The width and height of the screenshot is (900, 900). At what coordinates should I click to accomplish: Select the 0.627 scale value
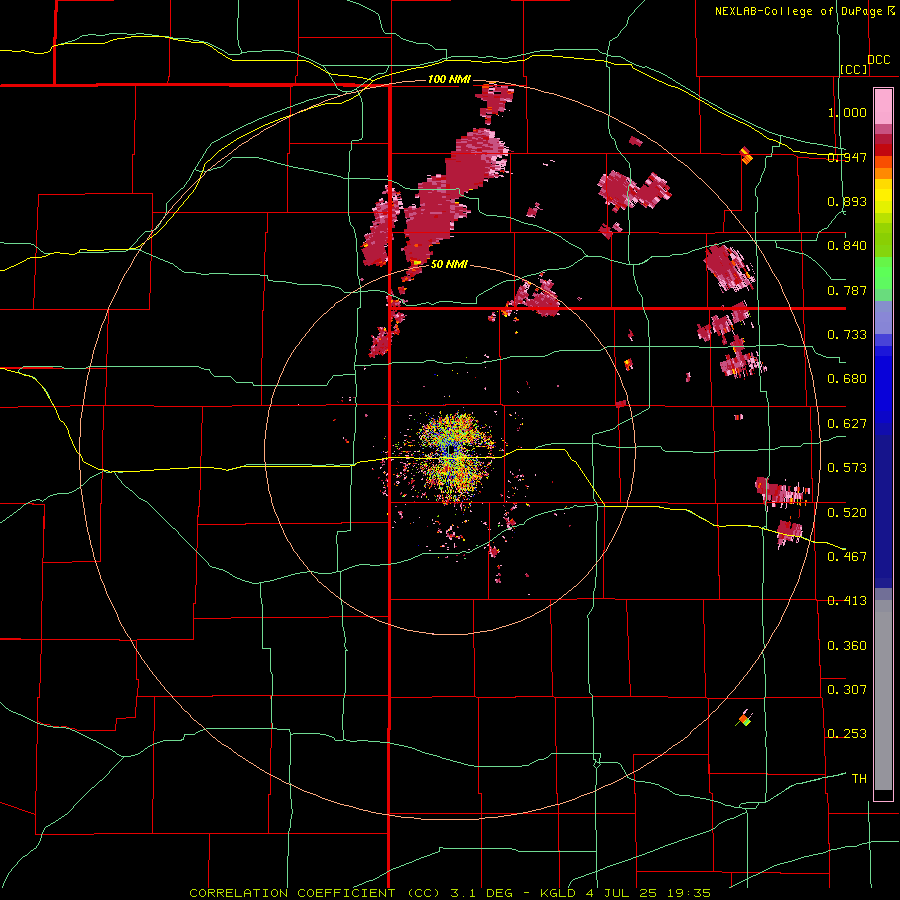[847, 424]
